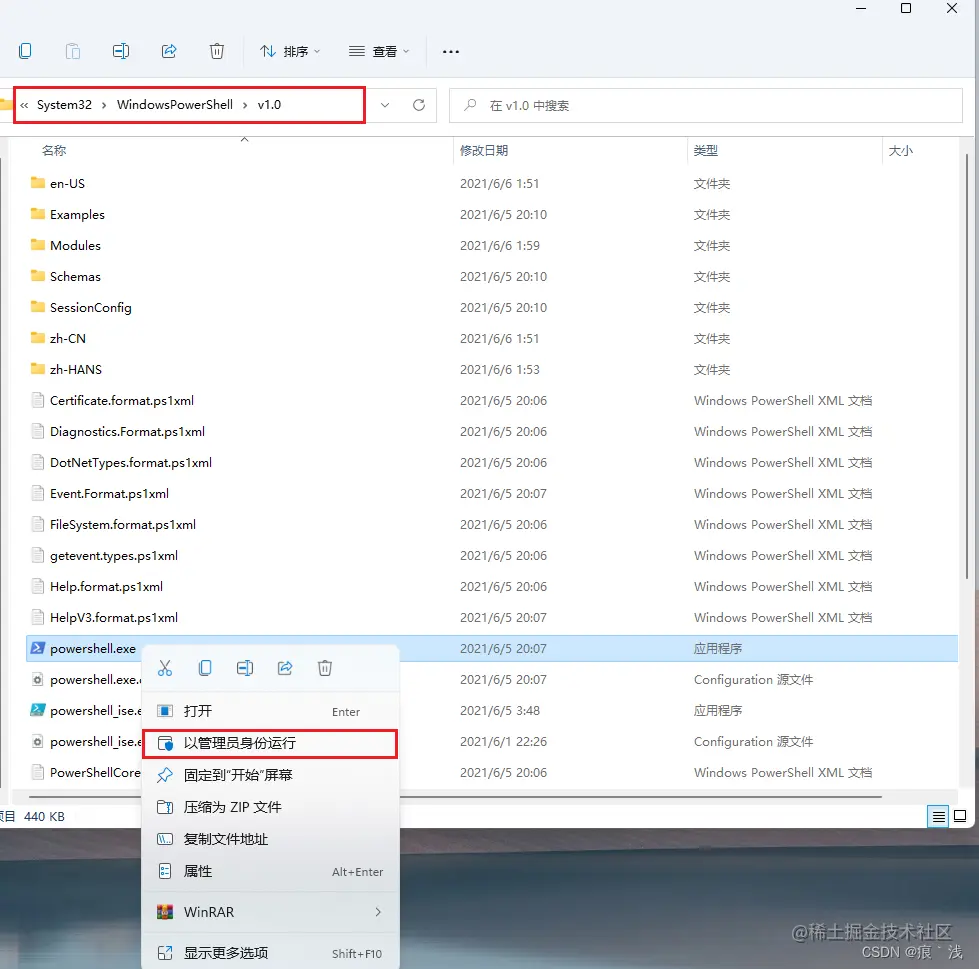Image resolution: width=979 pixels, height=969 pixels.
Task: Click WindowsPowerShell in the address breadcrumb
Action: click(x=175, y=105)
